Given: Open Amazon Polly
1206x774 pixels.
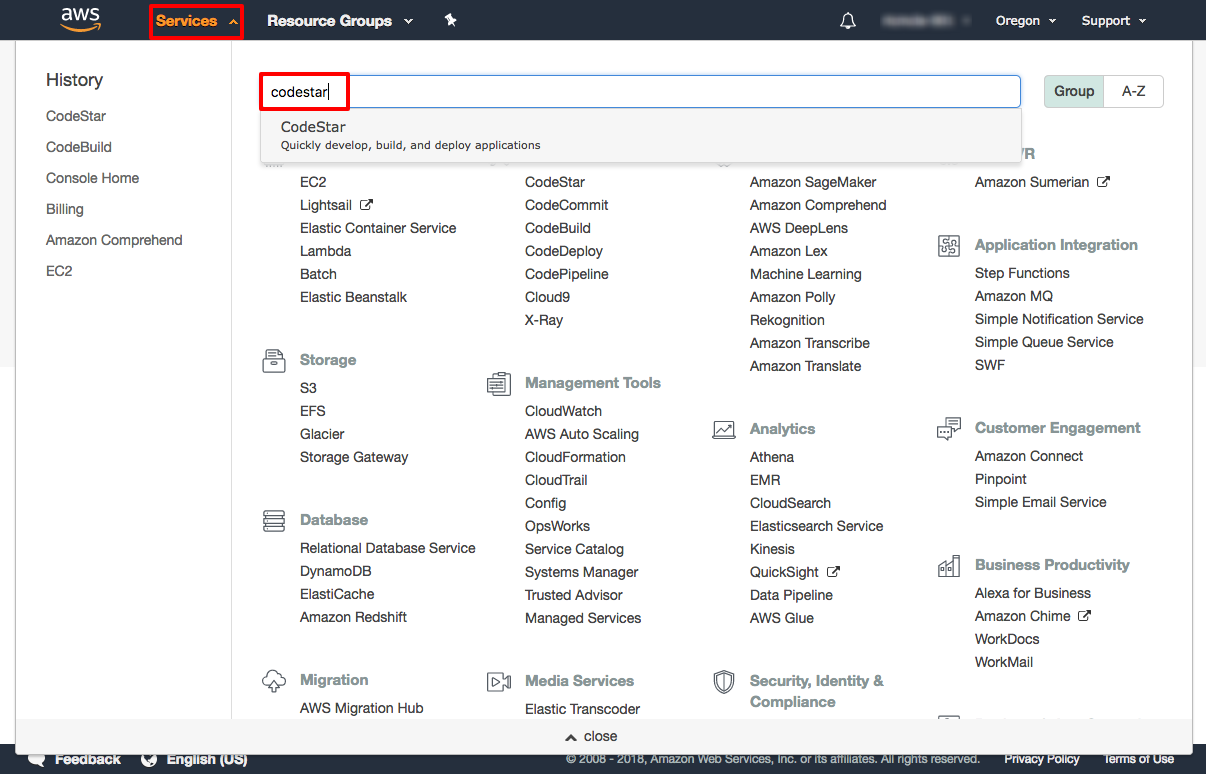Looking at the screenshot, I should pos(792,297).
